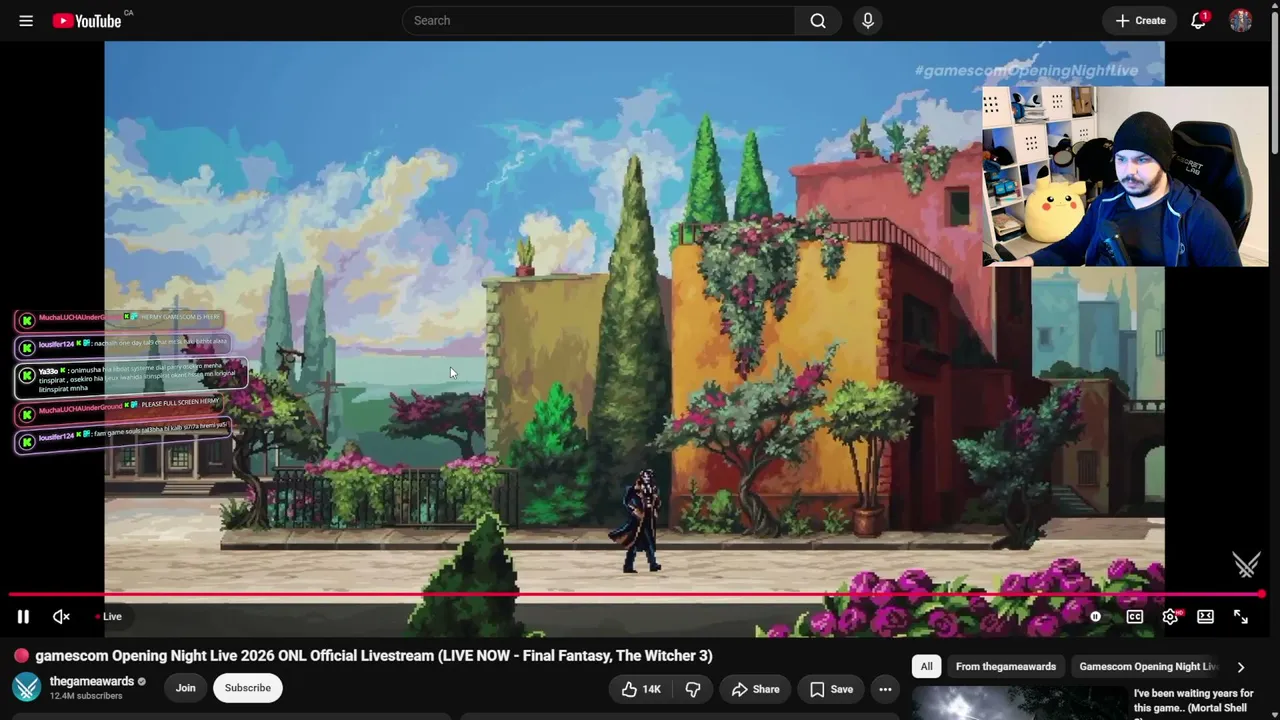Open the player settings gear

tap(1170, 617)
